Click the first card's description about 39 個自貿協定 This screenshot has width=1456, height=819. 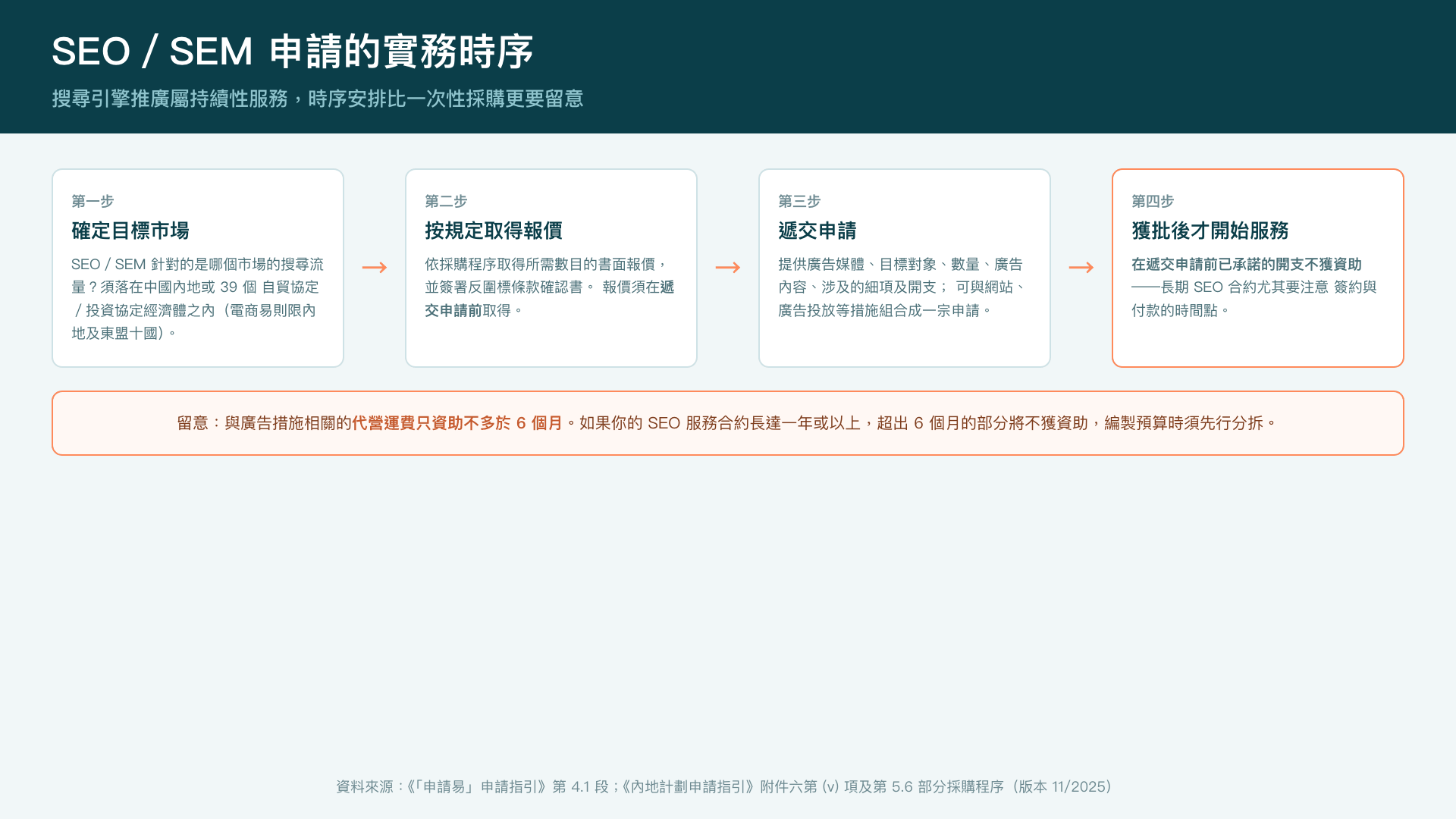coord(197,299)
